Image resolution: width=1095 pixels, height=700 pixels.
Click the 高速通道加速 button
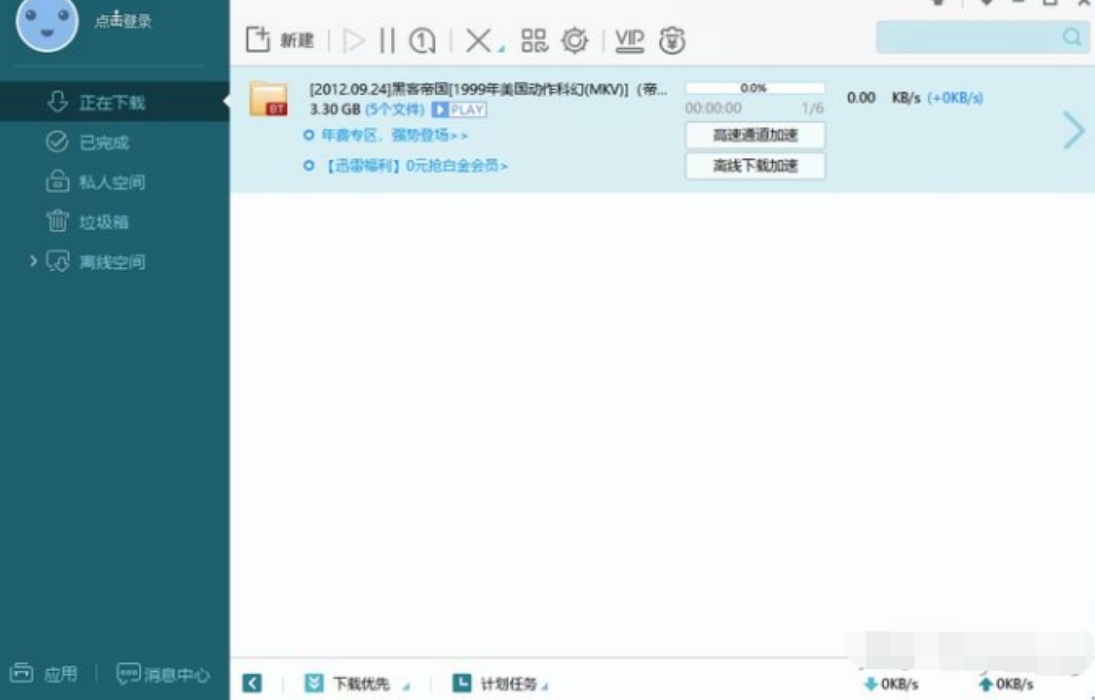(755, 135)
